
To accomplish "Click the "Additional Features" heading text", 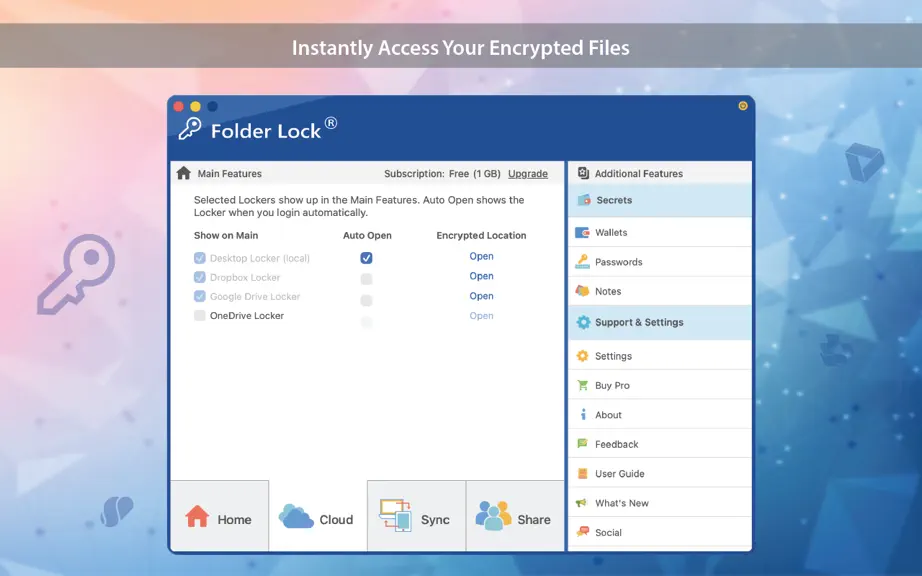I will click(639, 173).
